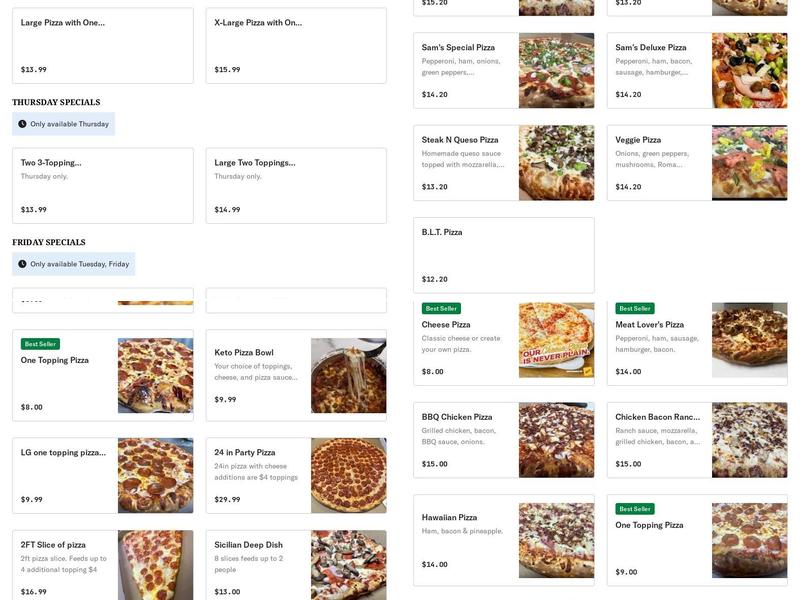
Task: Click the BBQ Chicken Pizza name
Action: [x=457, y=416]
